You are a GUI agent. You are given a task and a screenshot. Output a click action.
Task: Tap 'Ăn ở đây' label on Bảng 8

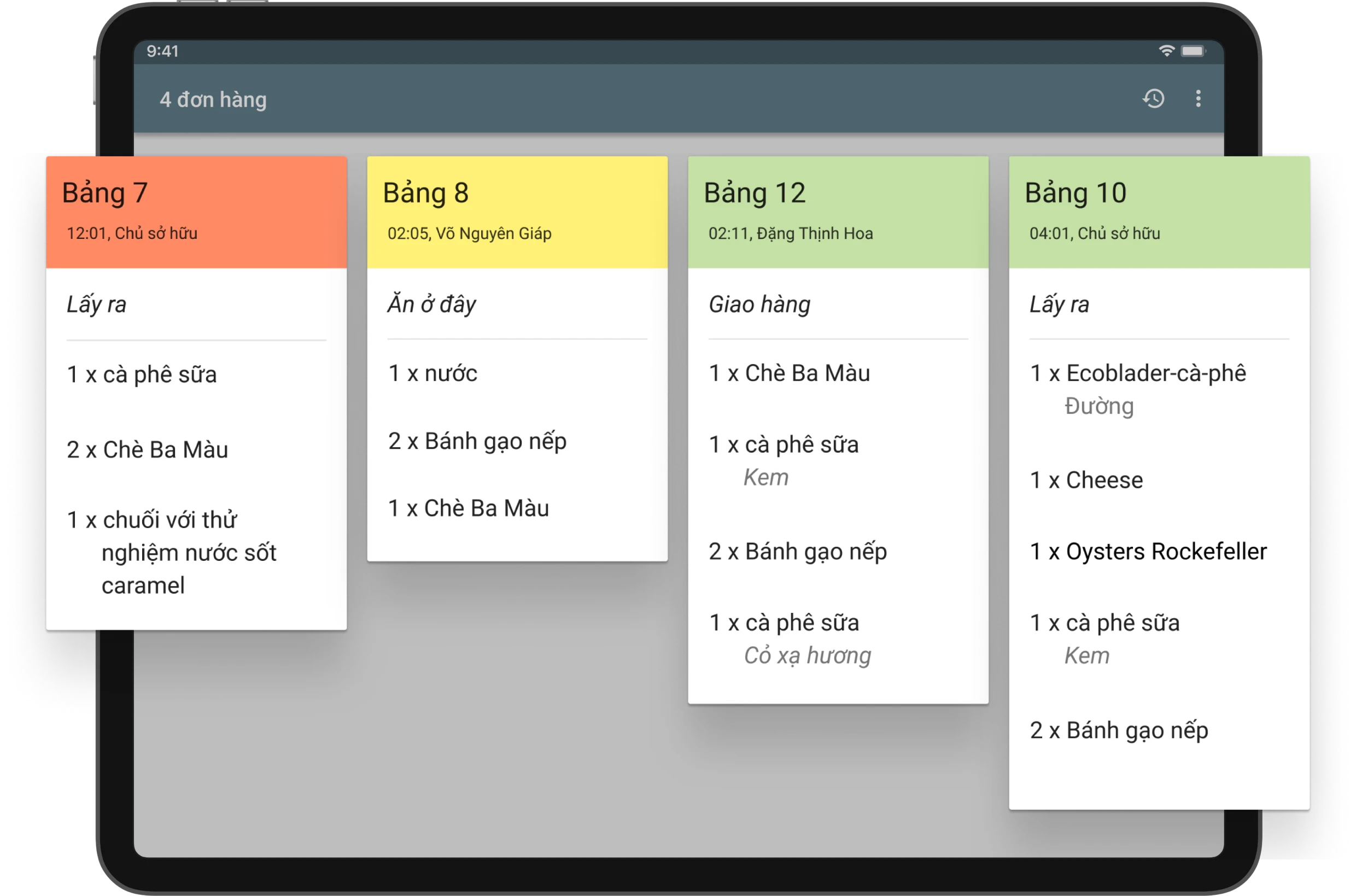tap(431, 304)
